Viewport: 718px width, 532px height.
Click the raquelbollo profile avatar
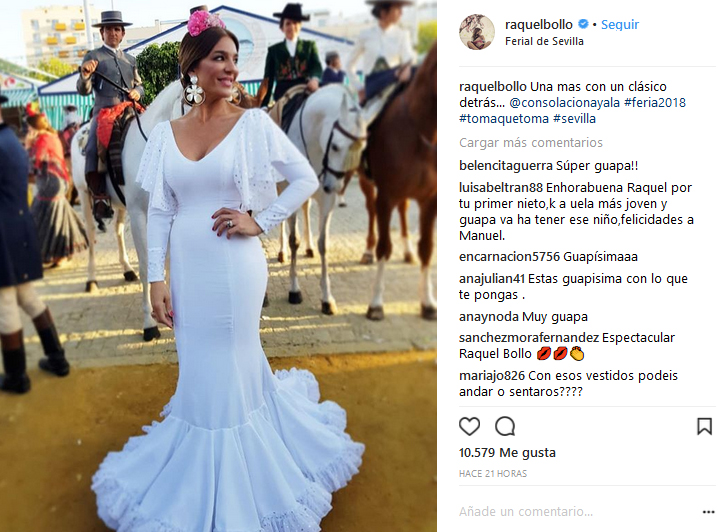tap(477, 32)
